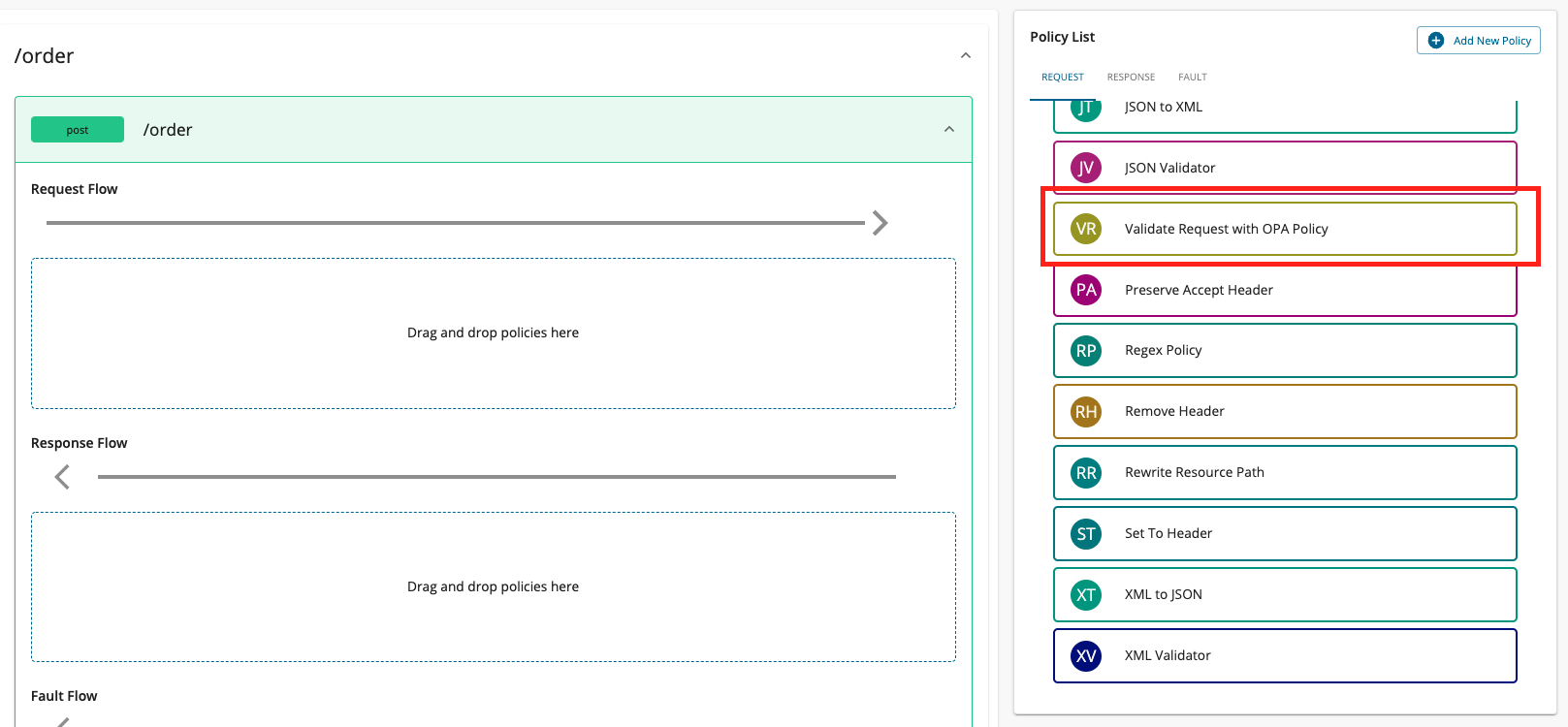Click the Response Flow left arrow

coord(62,477)
